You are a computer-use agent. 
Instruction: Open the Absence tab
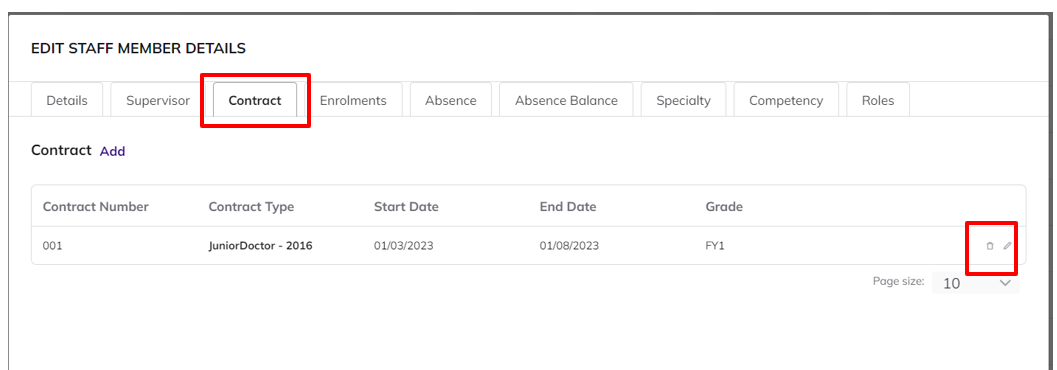(x=451, y=100)
